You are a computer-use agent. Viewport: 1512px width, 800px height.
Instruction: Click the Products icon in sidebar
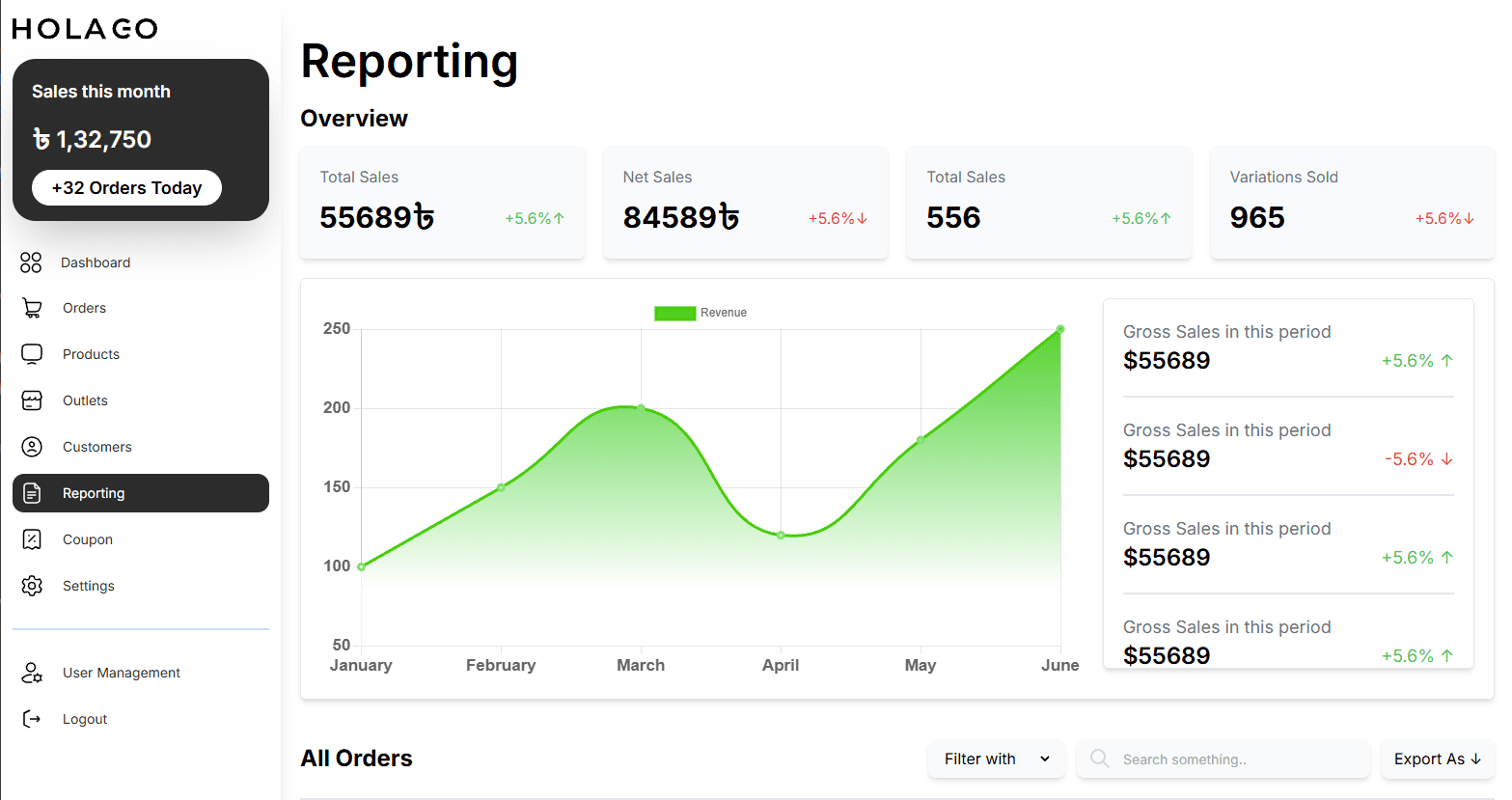32,354
